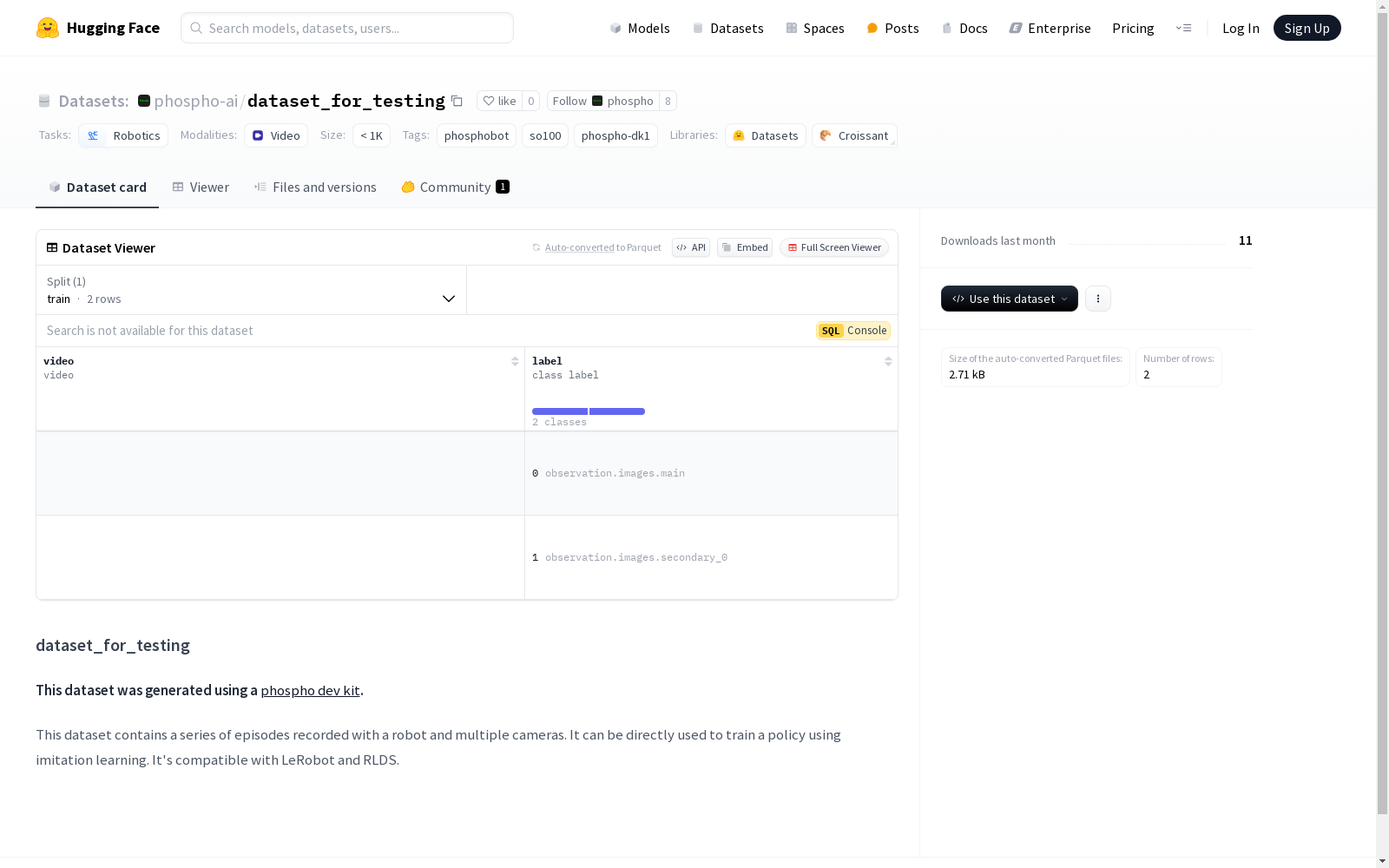This screenshot has height=868, width=1389.
Task: Open the more navigation menu icon
Action: pyautogui.click(x=1183, y=28)
